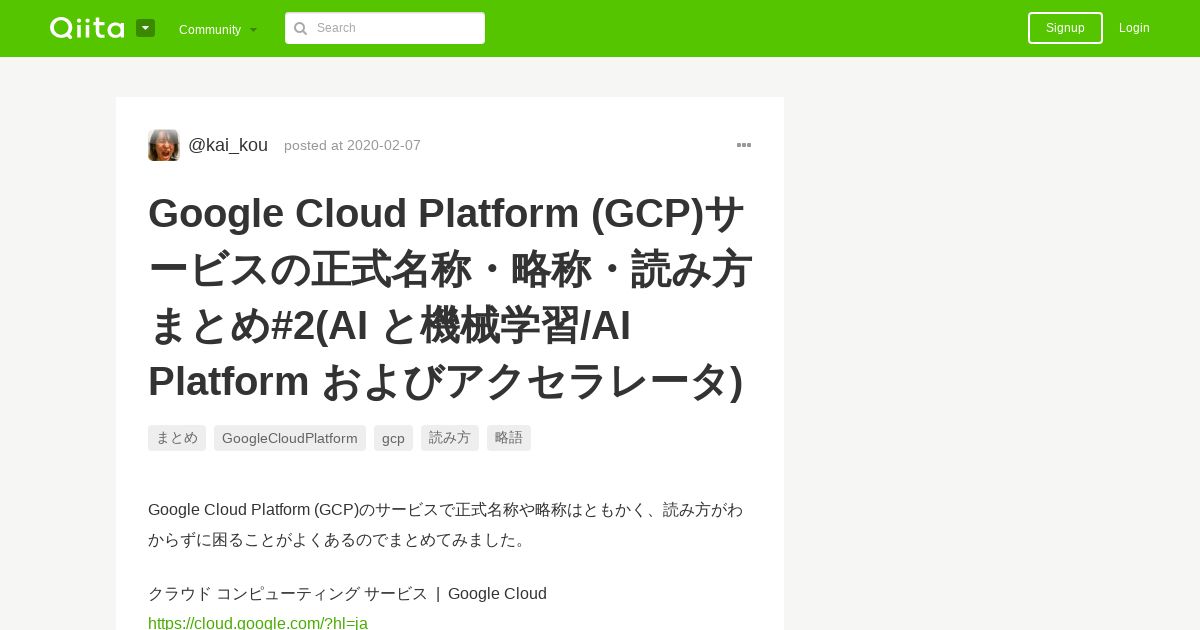
Task: Select the 読み方 tag
Action: pos(450,438)
